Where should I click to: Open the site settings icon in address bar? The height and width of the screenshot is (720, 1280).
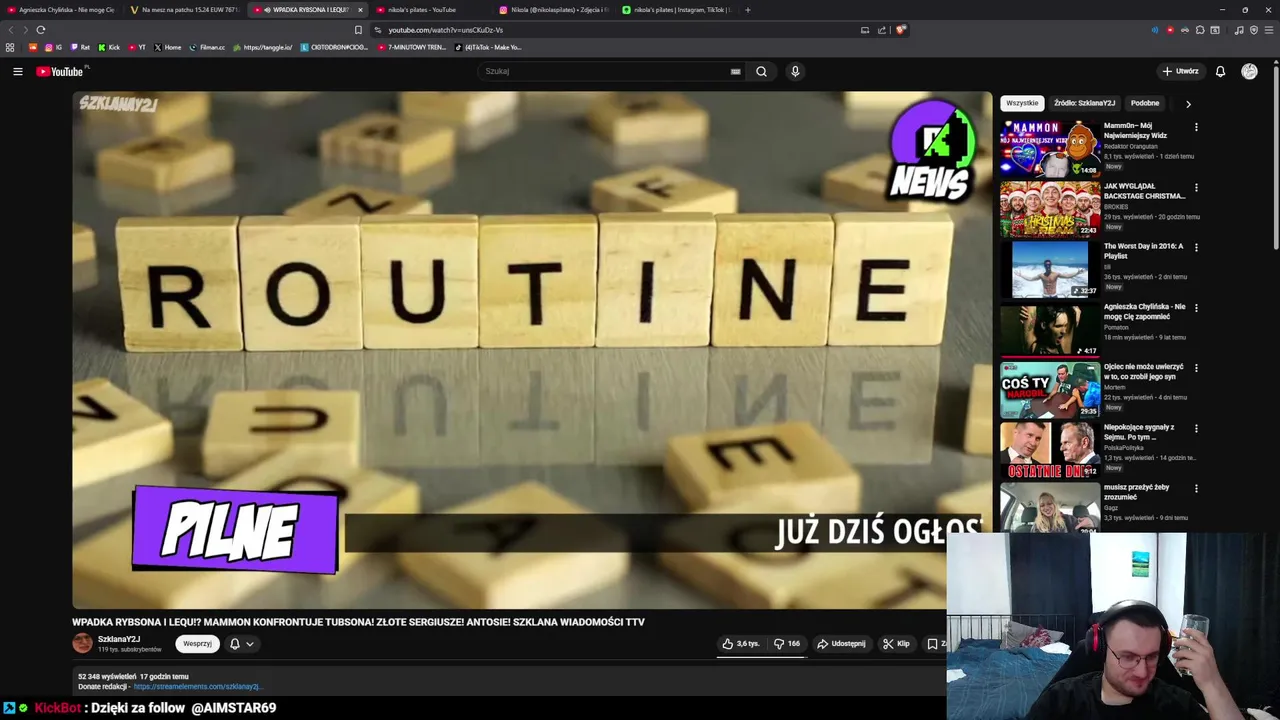(378, 30)
